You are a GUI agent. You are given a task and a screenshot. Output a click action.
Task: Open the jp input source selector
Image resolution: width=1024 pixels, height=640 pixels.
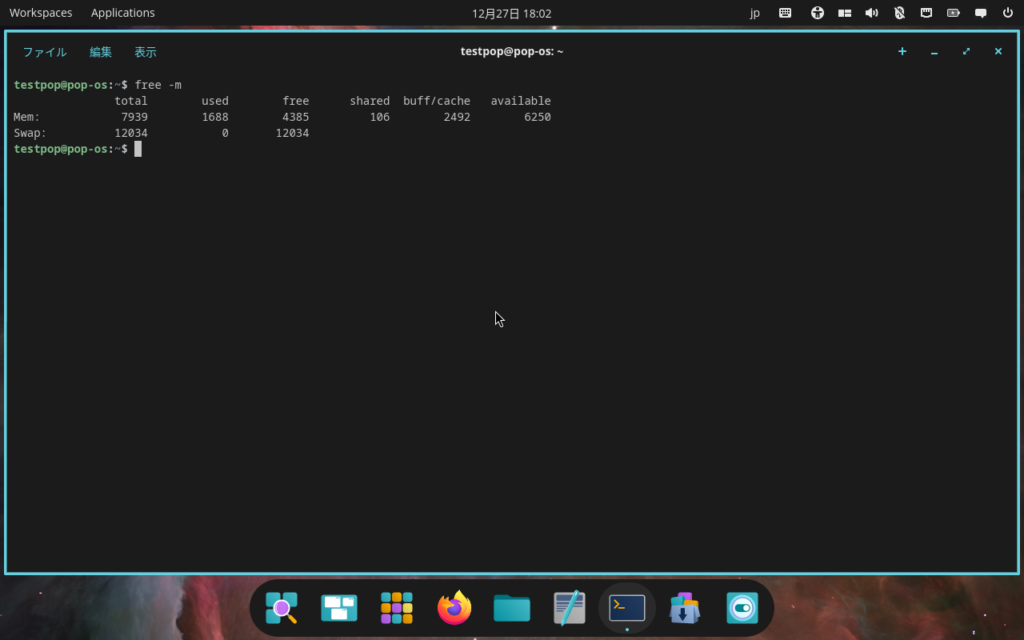click(755, 13)
